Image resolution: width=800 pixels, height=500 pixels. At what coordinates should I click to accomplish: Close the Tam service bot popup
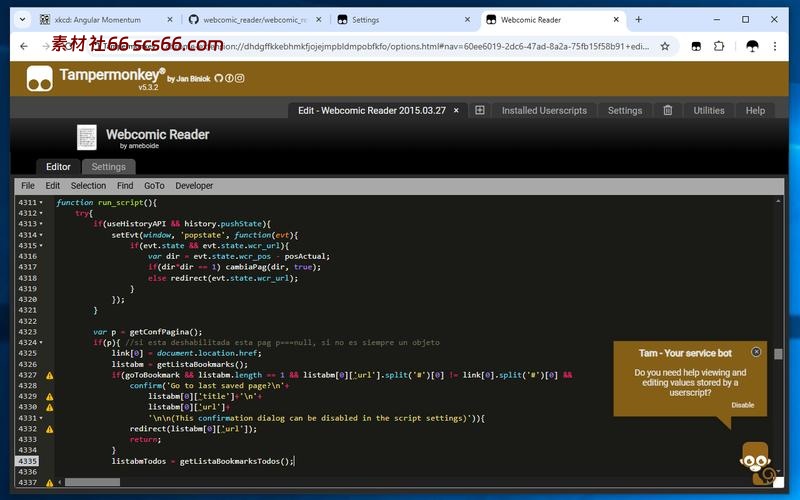click(x=756, y=352)
